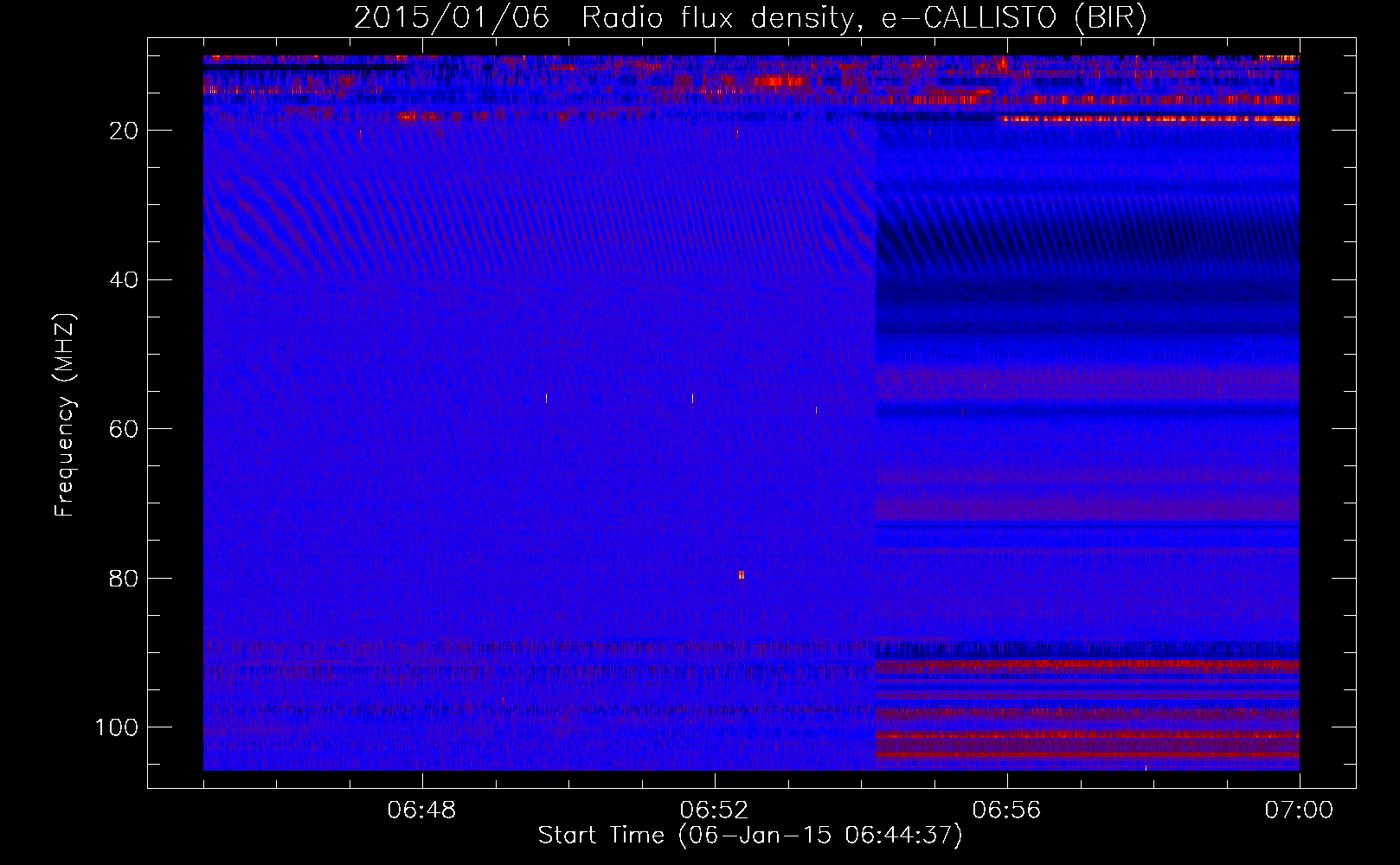Select the 'Frequency (MHZ)' y-axis label

click(65, 415)
